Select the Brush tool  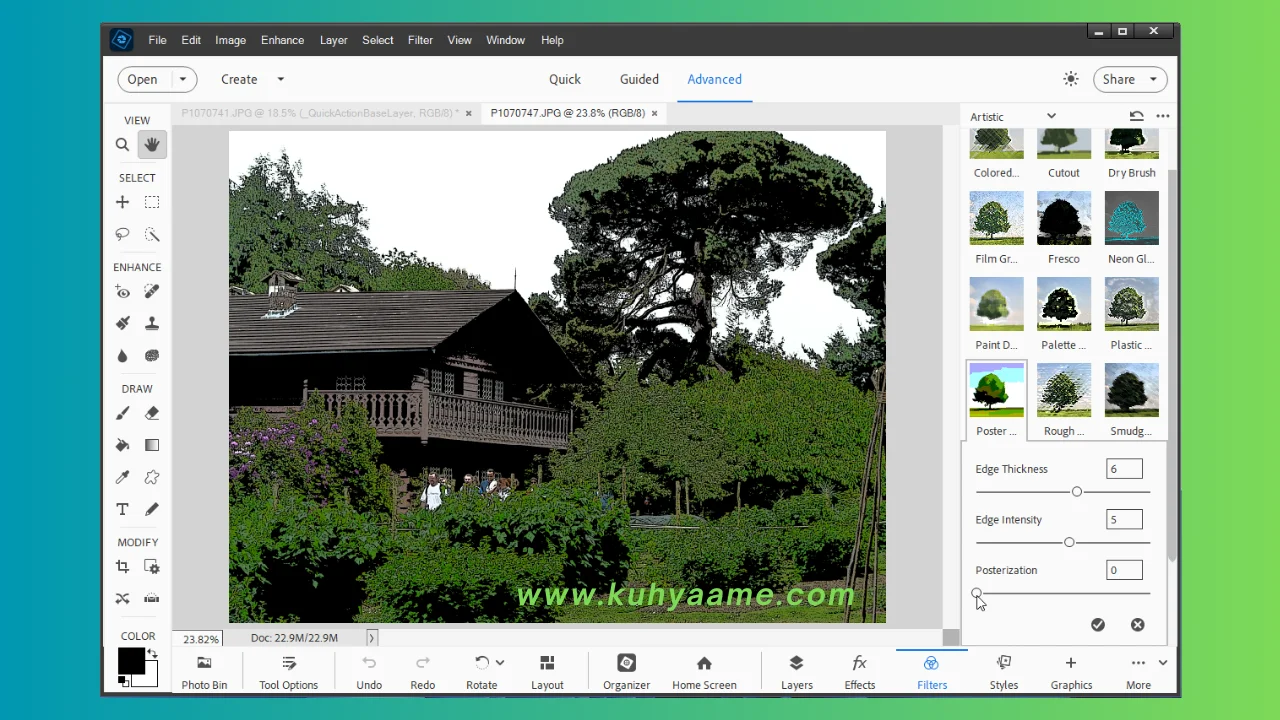(x=122, y=413)
